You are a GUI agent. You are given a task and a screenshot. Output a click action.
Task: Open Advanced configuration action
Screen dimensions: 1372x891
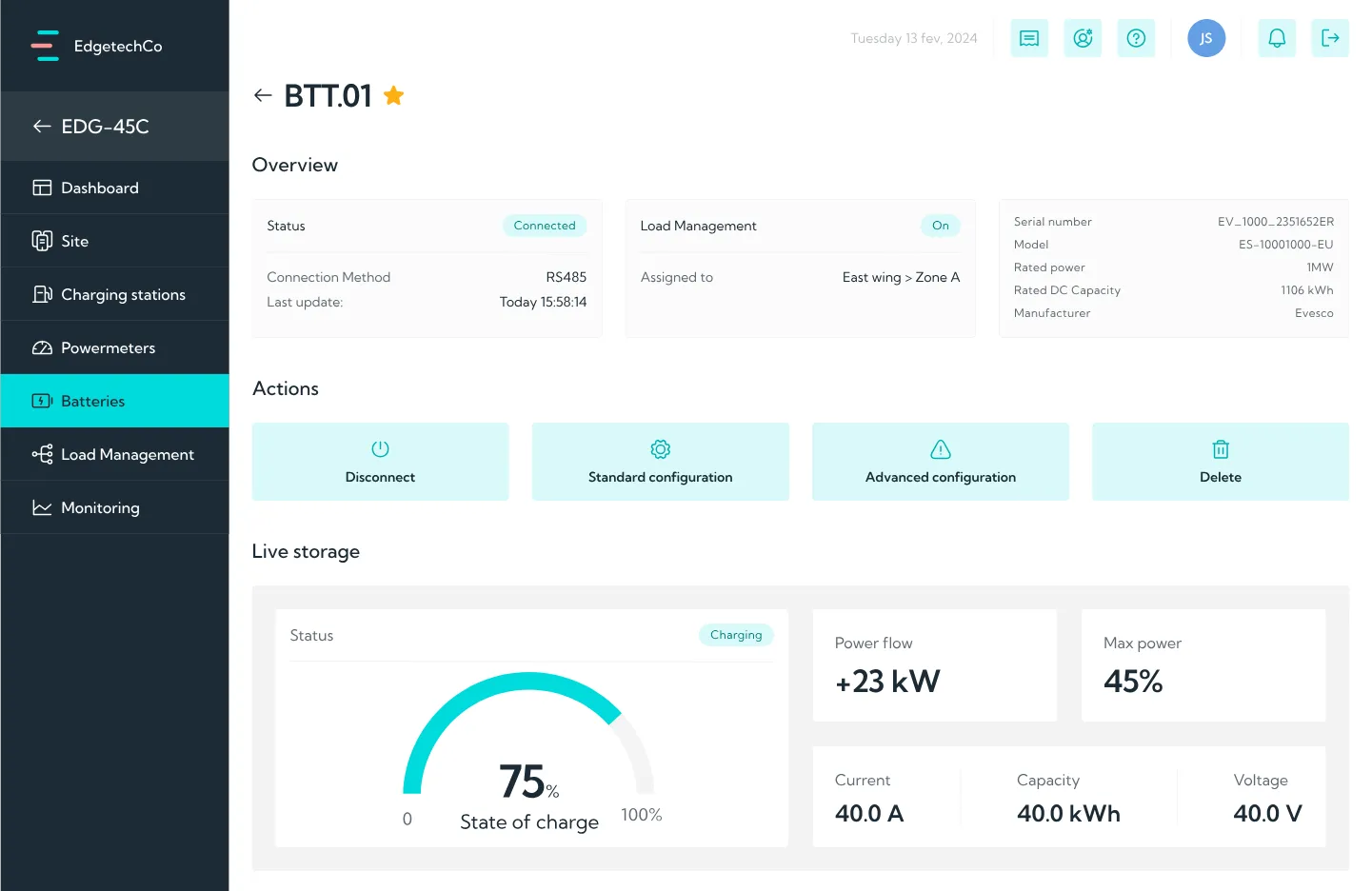point(941,462)
